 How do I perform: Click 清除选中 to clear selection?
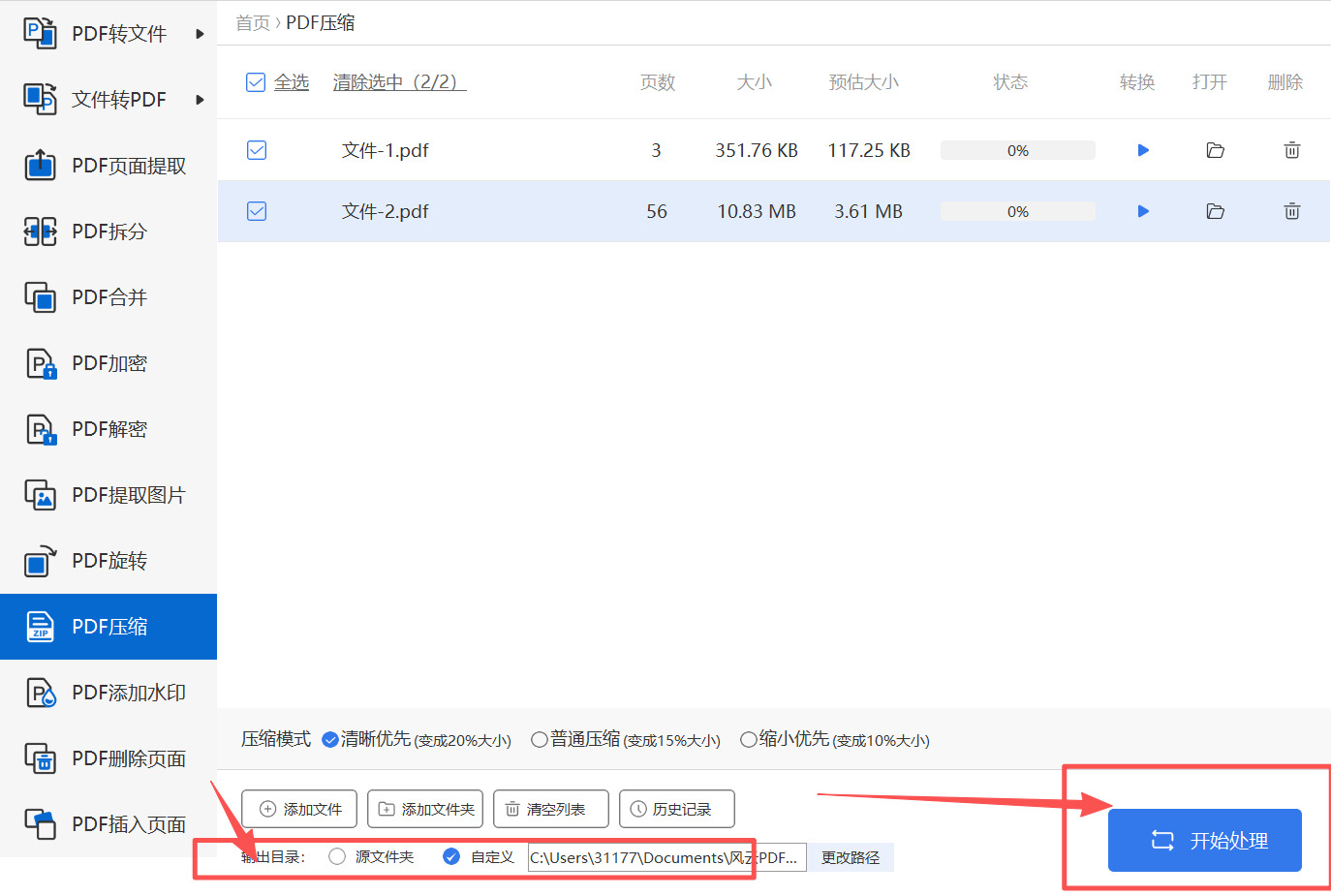tap(398, 82)
